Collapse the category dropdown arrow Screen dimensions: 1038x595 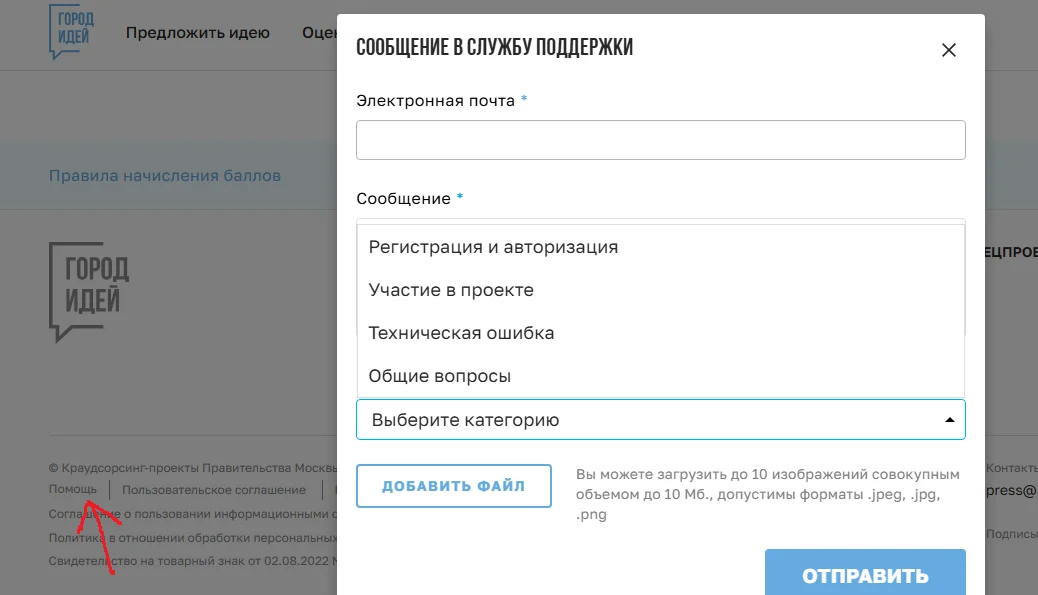(949, 420)
